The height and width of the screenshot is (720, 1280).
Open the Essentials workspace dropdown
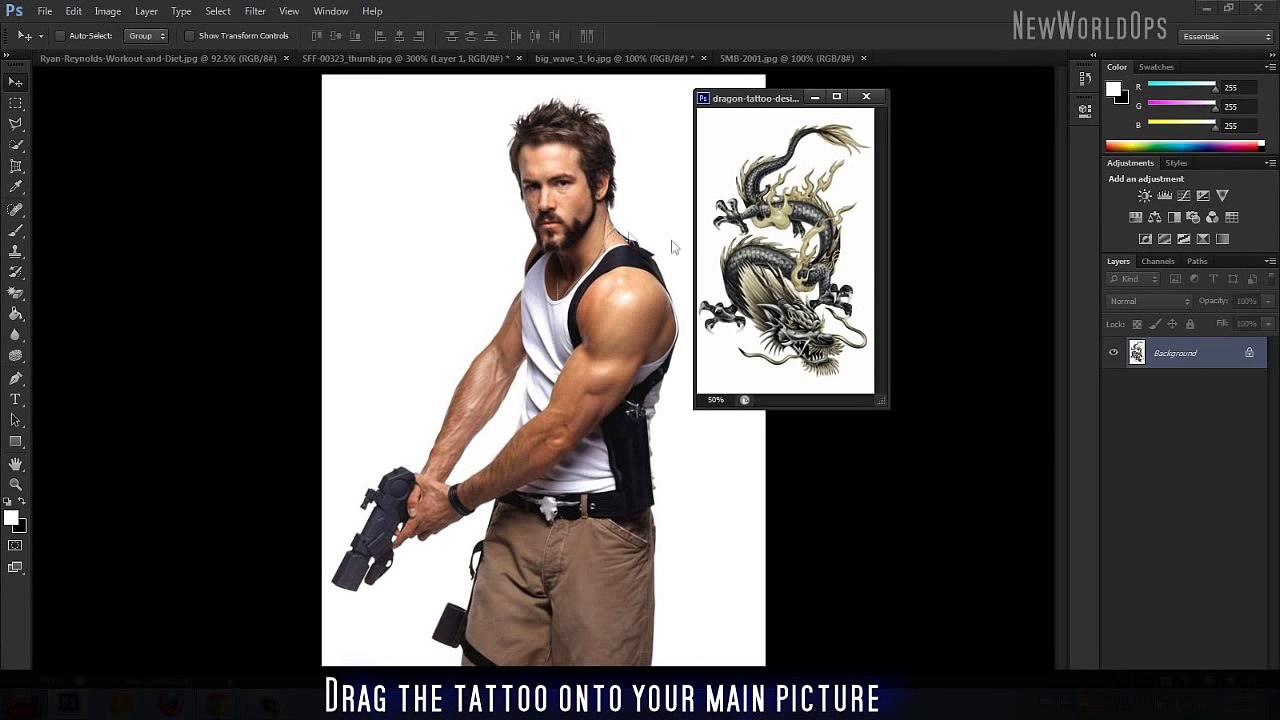pos(1225,36)
